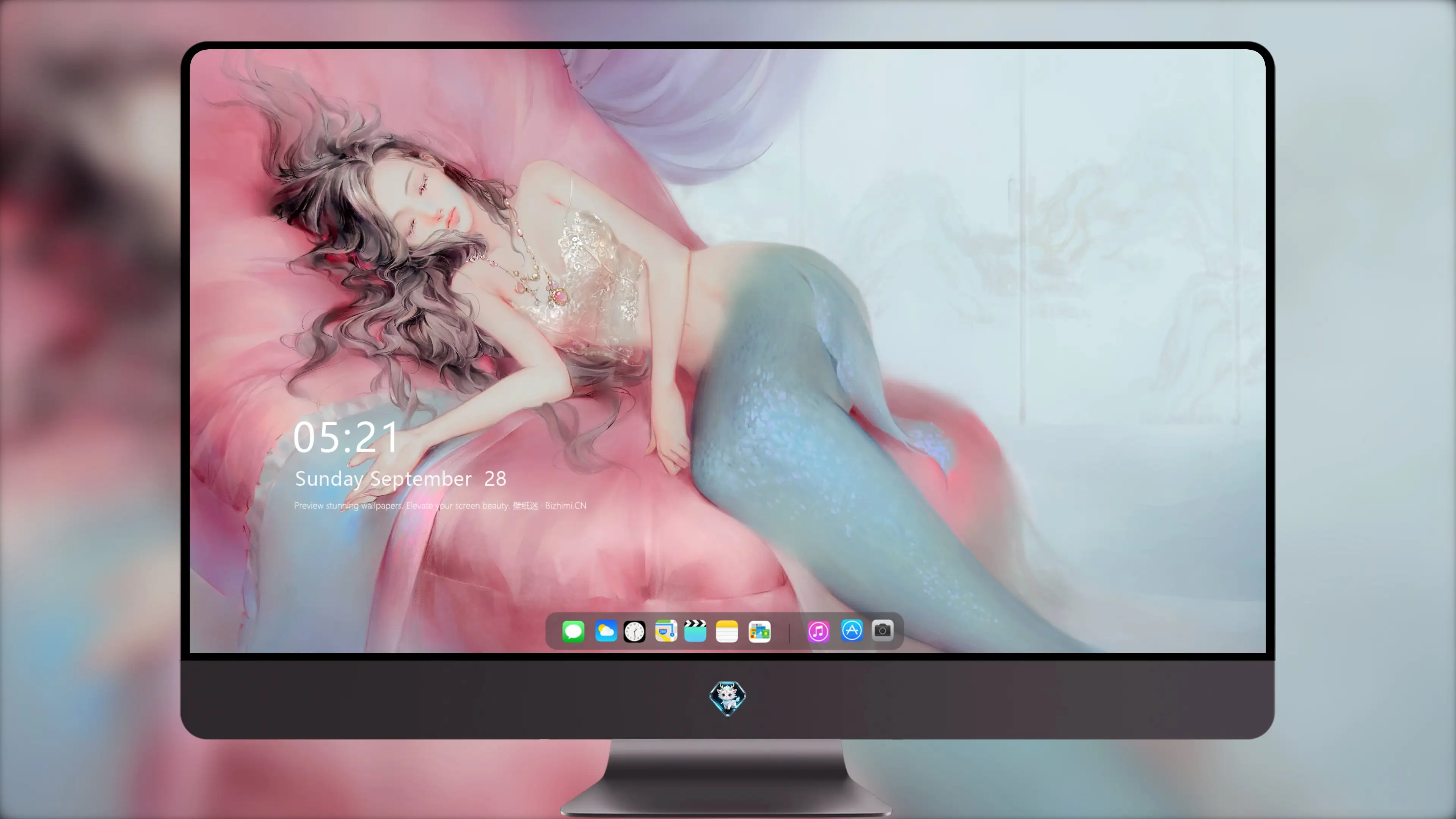Open the Camera app in the dock
The height and width of the screenshot is (819, 1456).
[x=882, y=630]
